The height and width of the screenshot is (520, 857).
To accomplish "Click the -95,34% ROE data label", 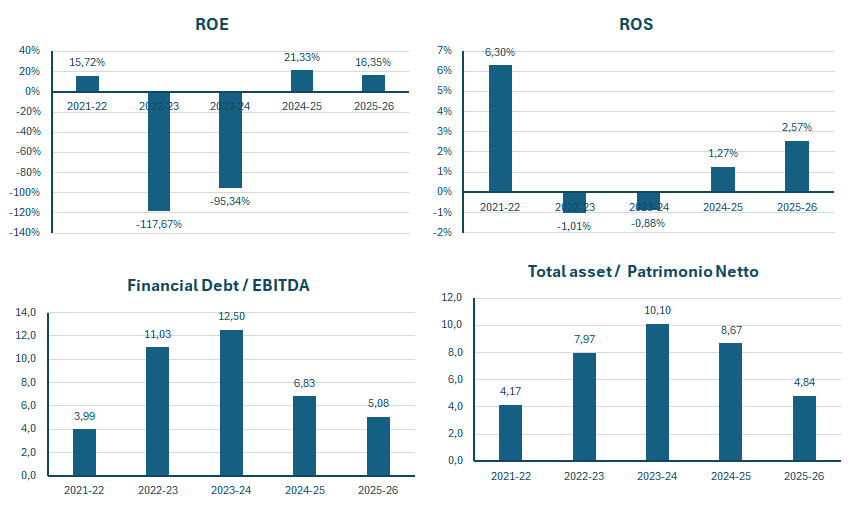I will [230, 201].
